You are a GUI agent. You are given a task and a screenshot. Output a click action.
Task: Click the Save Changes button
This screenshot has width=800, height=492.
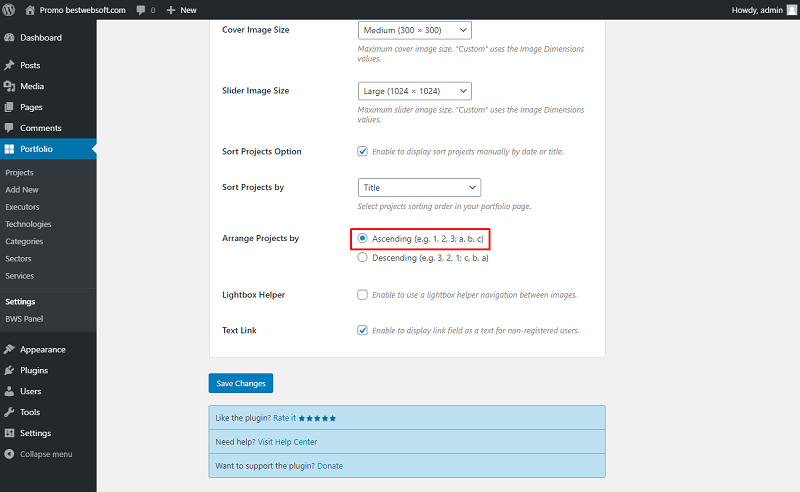241,383
